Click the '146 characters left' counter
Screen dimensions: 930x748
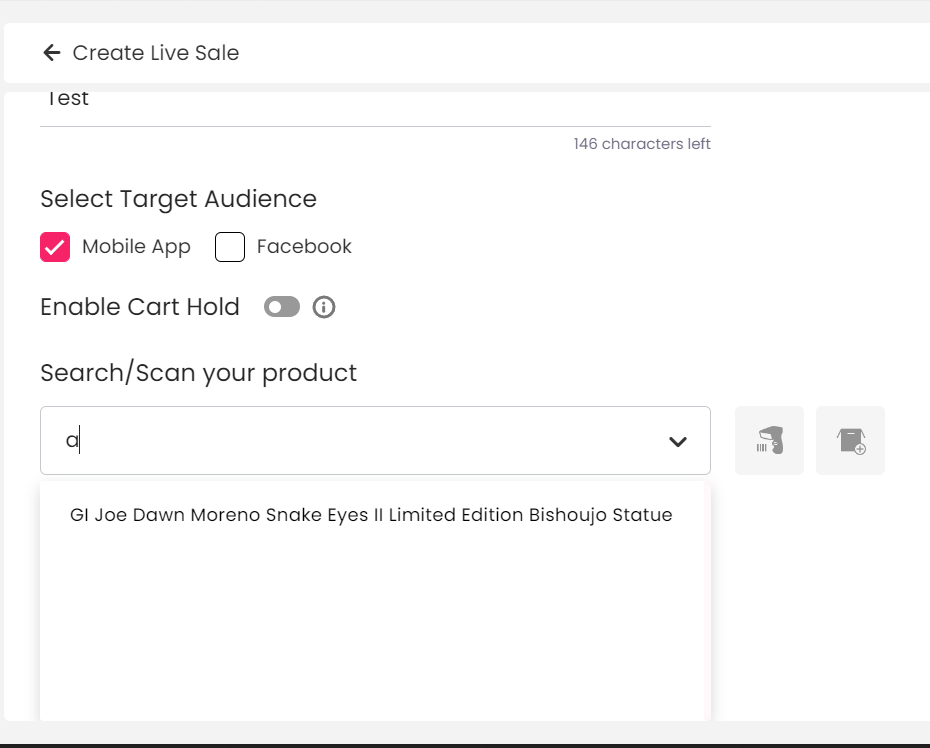642,144
